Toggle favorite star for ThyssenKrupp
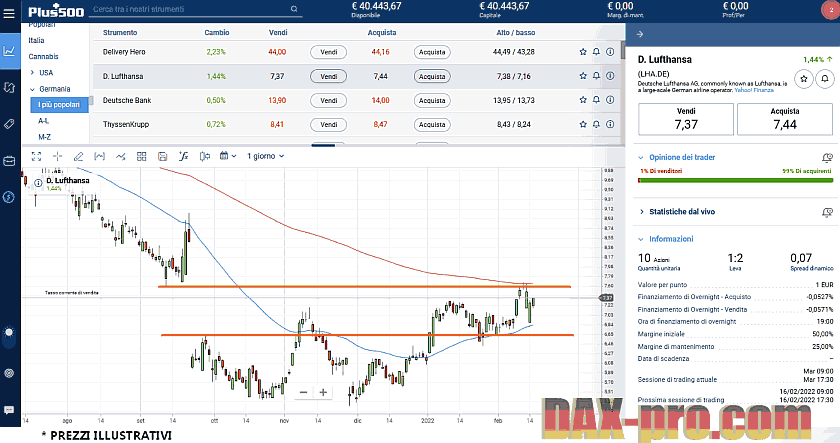This screenshot has height=443, width=840. coord(583,124)
